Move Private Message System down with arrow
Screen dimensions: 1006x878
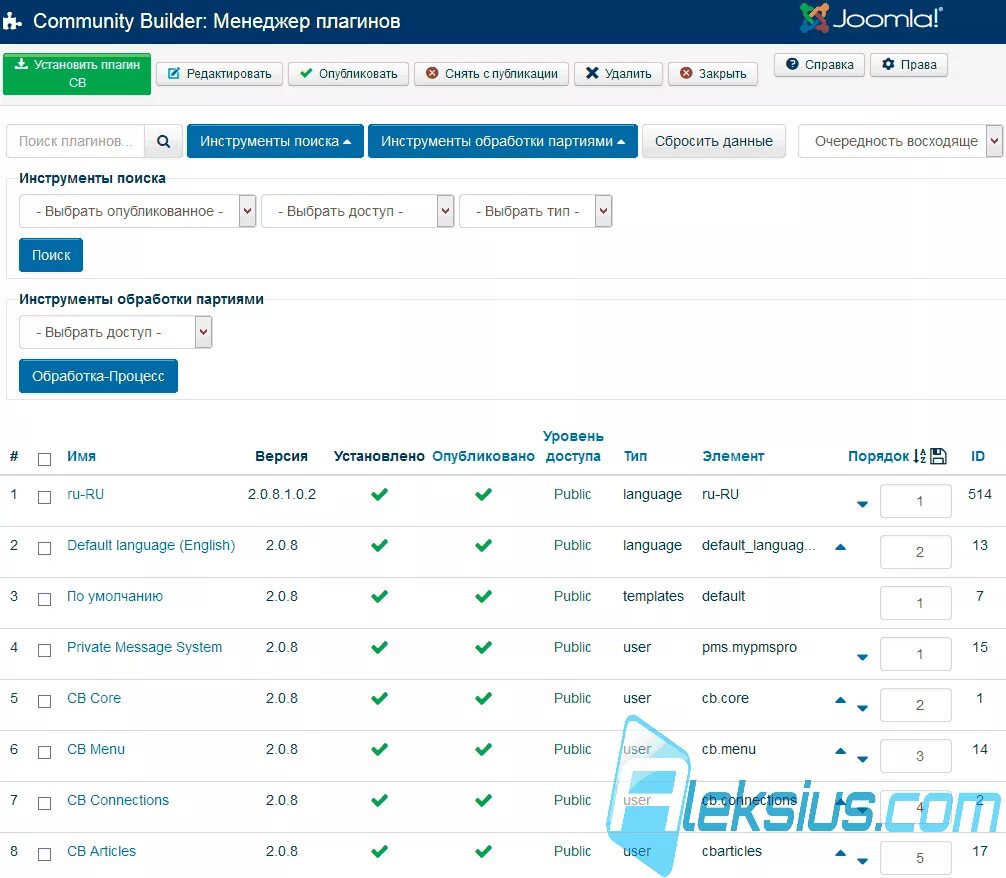[862, 657]
